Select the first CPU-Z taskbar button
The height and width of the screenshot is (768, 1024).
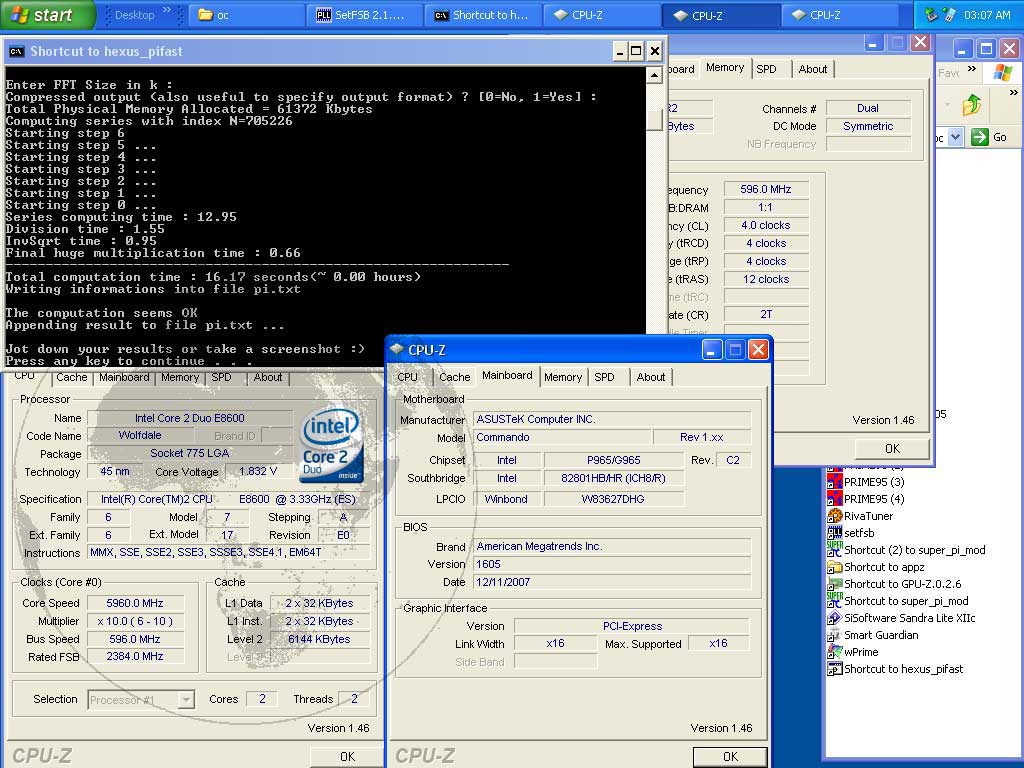[602, 15]
